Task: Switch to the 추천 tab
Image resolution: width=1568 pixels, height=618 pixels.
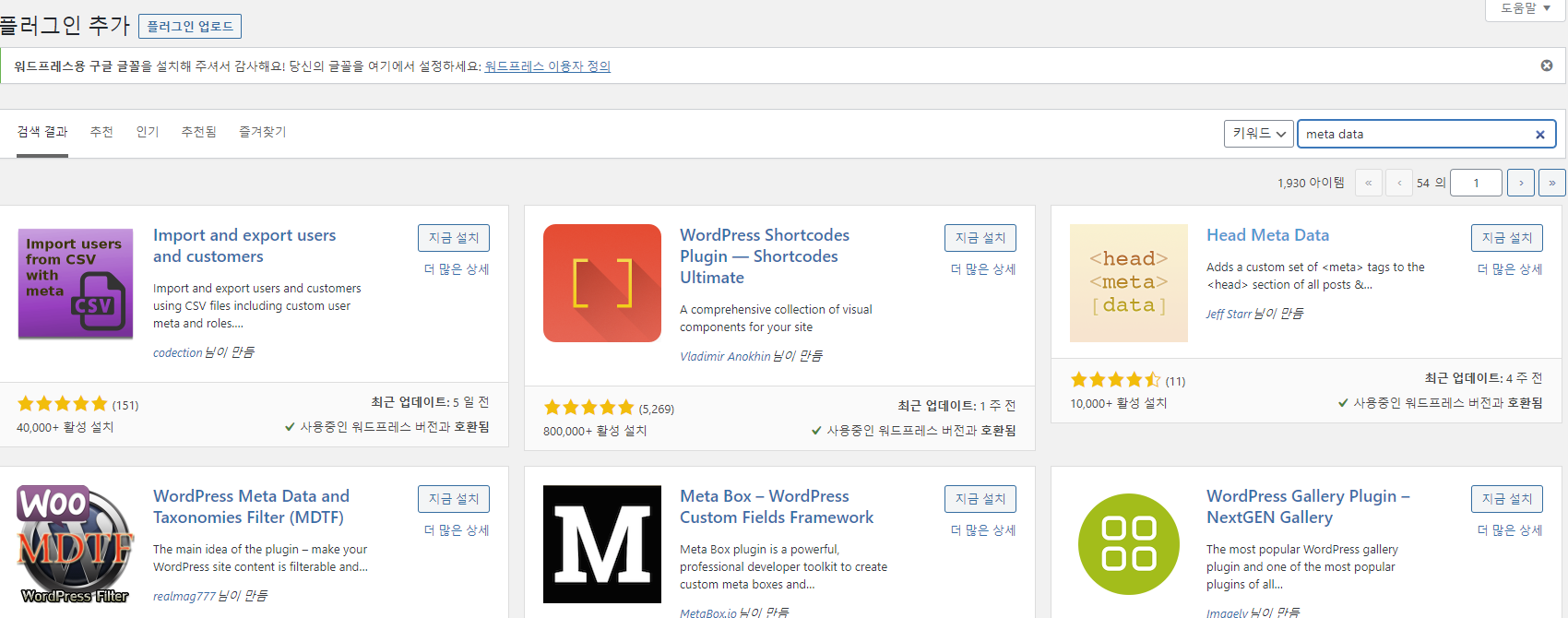Action: tap(101, 133)
